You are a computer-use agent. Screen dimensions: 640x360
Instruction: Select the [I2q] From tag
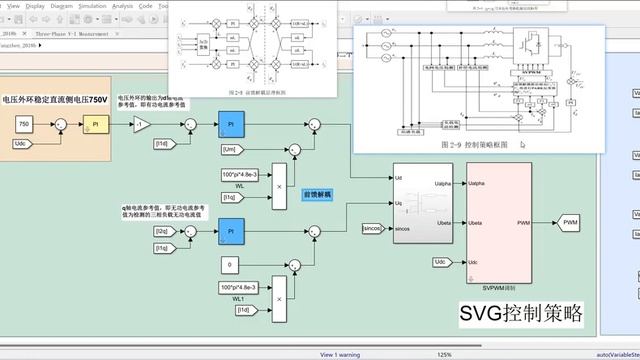point(165,231)
